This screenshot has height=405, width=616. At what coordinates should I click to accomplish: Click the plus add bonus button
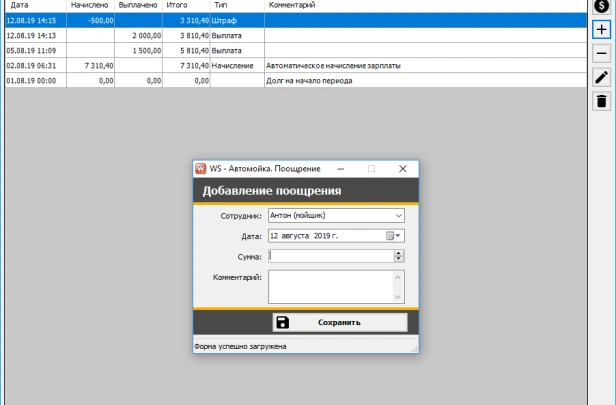click(x=601, y=30)
